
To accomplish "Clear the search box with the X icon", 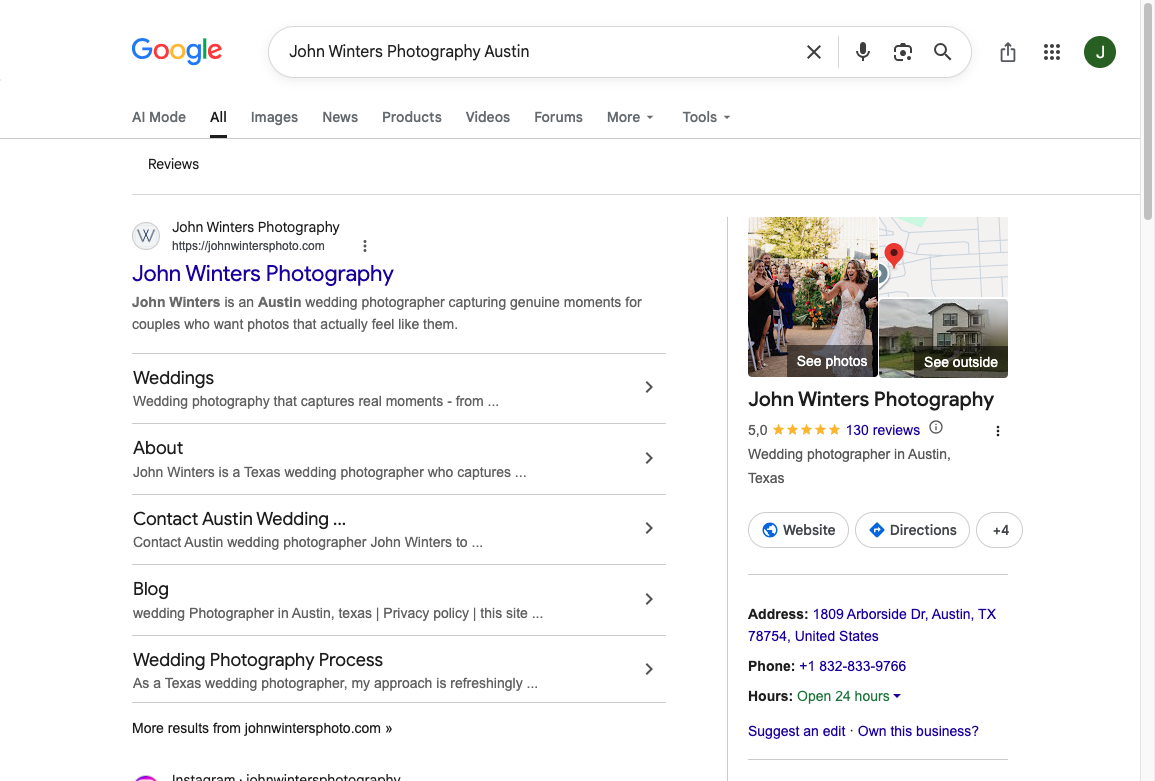I will (x=813, y=52).
